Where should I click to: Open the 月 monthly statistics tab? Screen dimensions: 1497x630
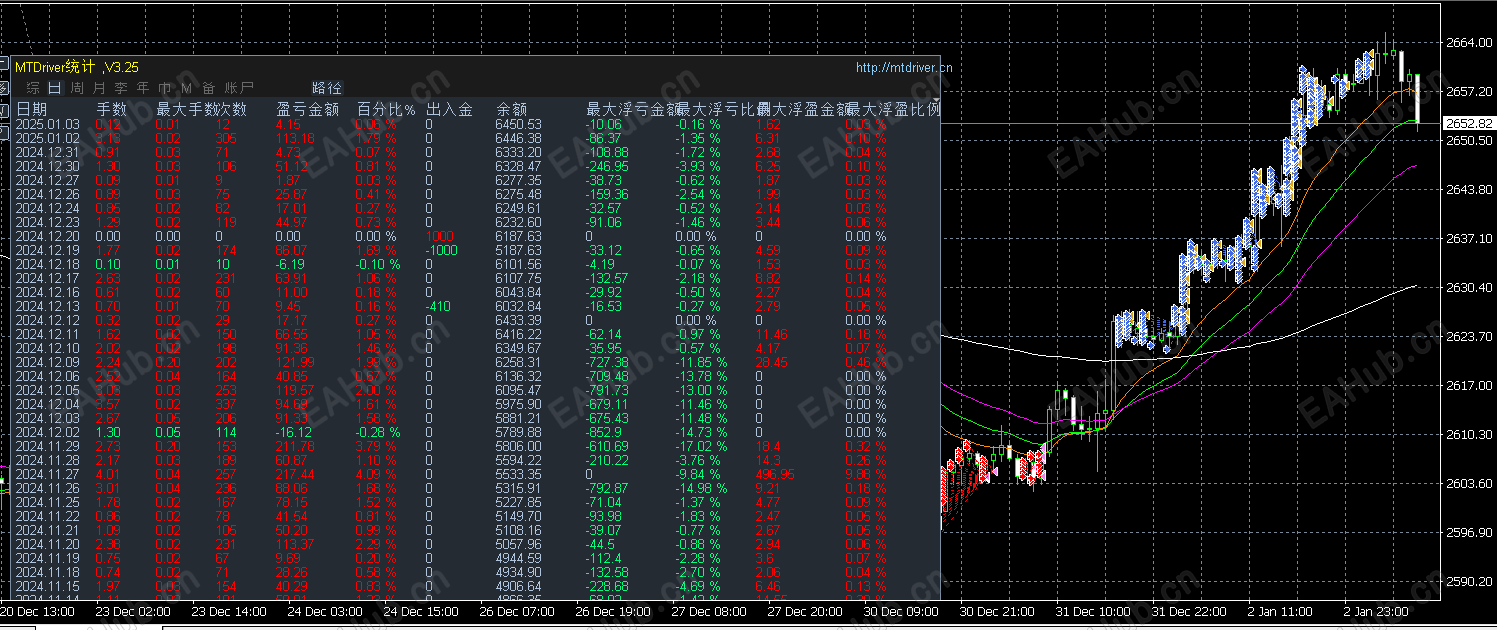pyautogui.click(x=99, y=88)
